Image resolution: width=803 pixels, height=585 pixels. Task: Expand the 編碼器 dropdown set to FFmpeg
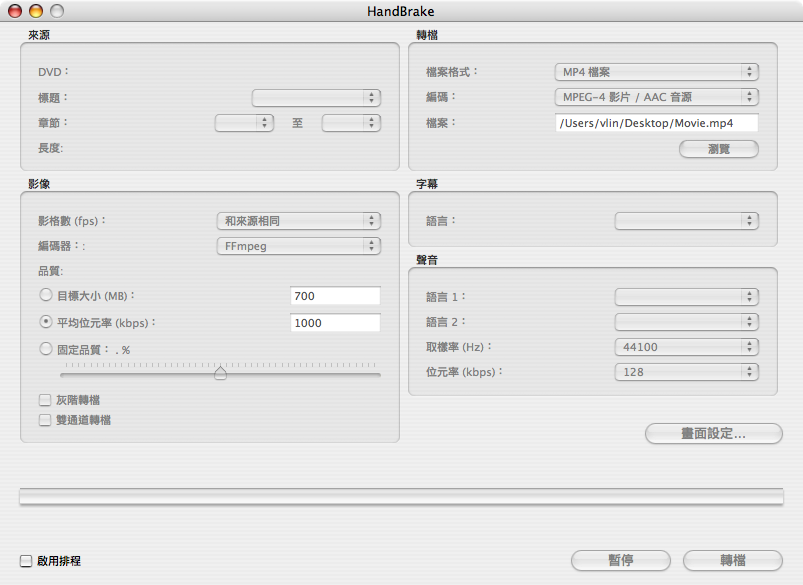click(x=299, y=246)
